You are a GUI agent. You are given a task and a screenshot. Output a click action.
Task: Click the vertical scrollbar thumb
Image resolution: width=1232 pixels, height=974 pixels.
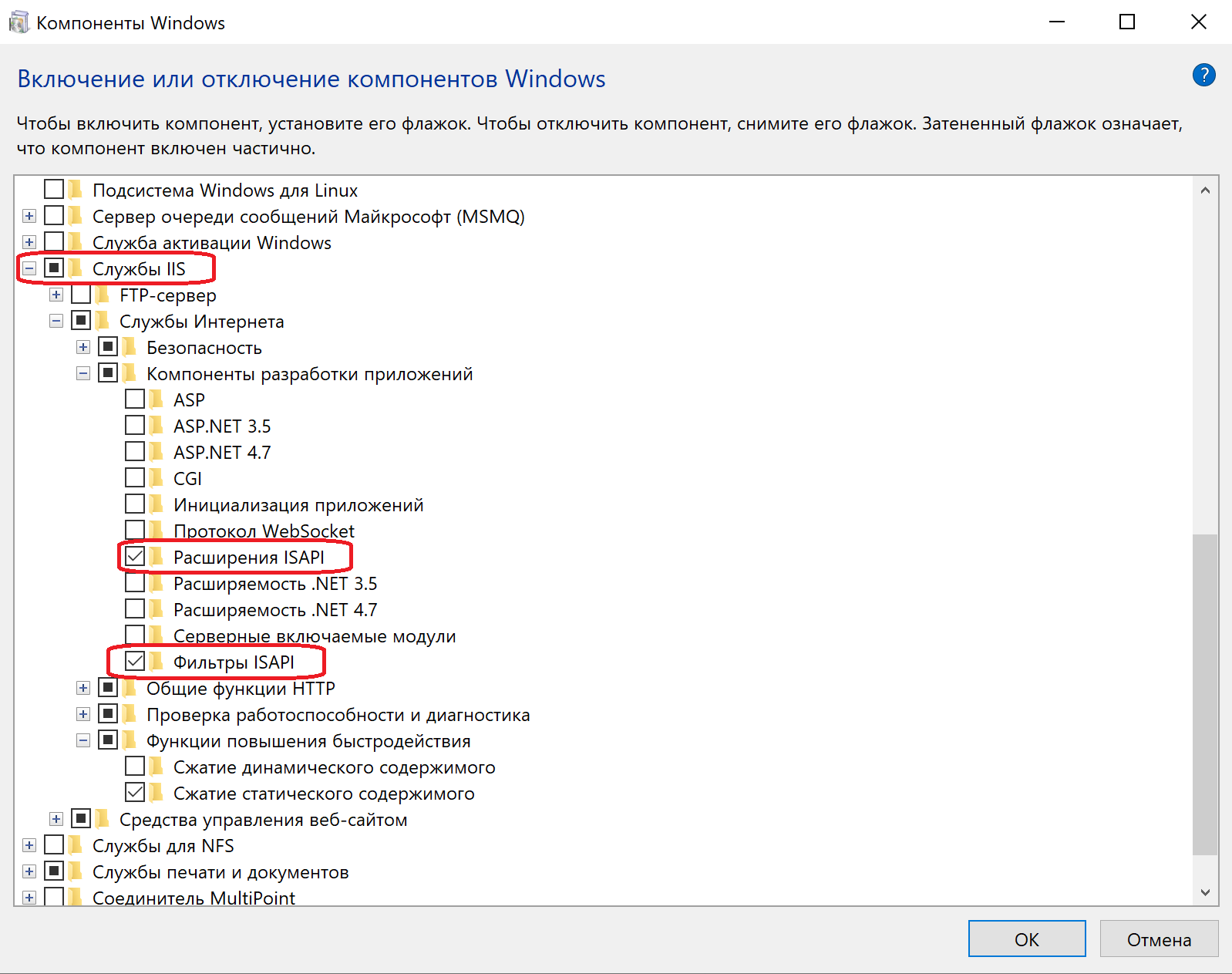tap(1205, 695)
